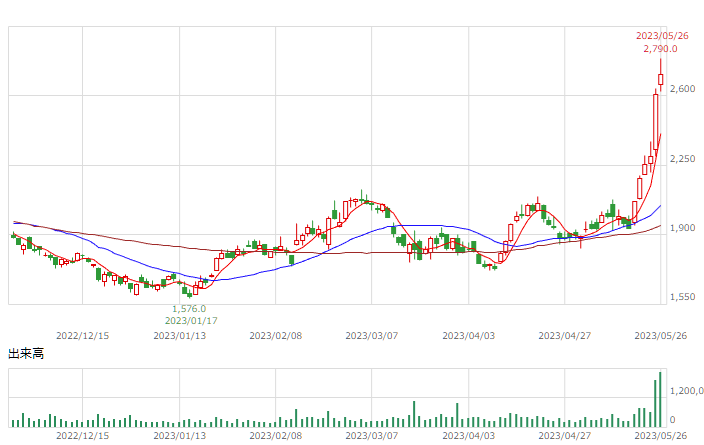Click 2023/04/27 on the price chart date axis
The image size is (704, 445).
[x=565, y=336]
